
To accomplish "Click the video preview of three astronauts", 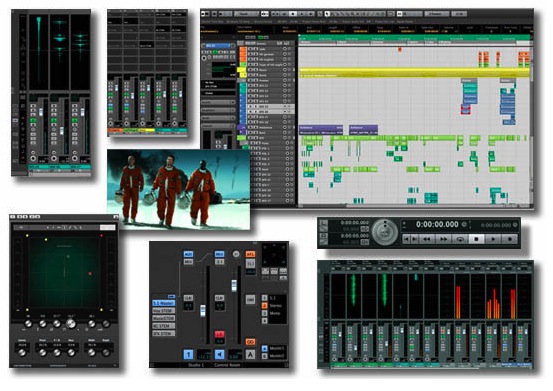I will pyautogui.click(x=178, y=189).
